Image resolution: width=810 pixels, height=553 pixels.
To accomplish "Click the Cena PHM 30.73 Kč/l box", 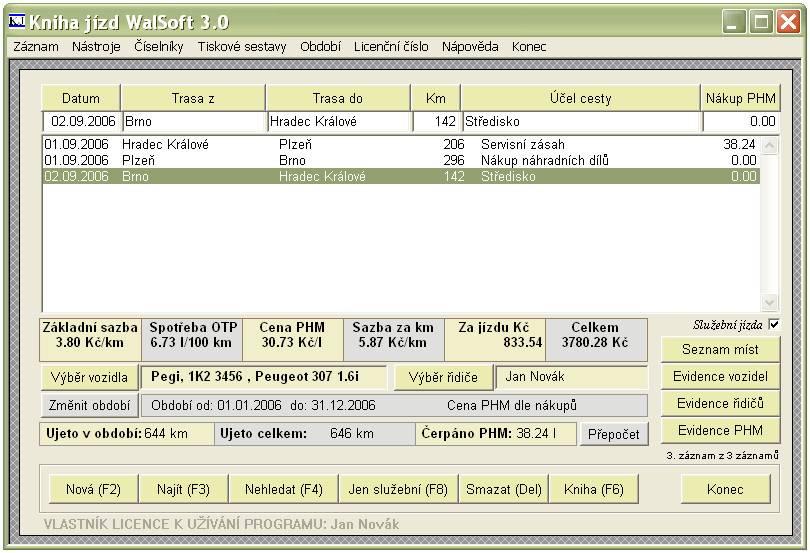I will click(292, 340).
